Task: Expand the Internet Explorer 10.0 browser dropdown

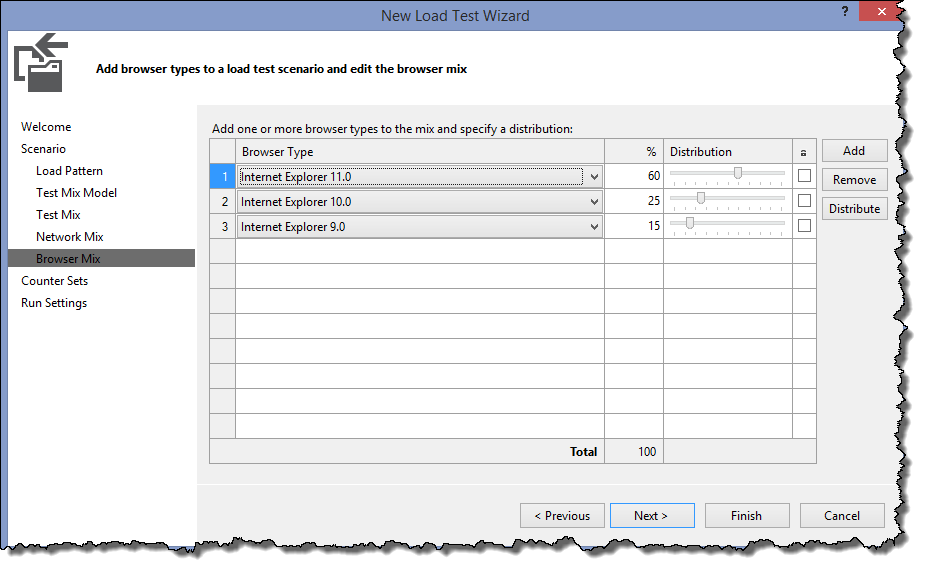Action: (594, 202)
